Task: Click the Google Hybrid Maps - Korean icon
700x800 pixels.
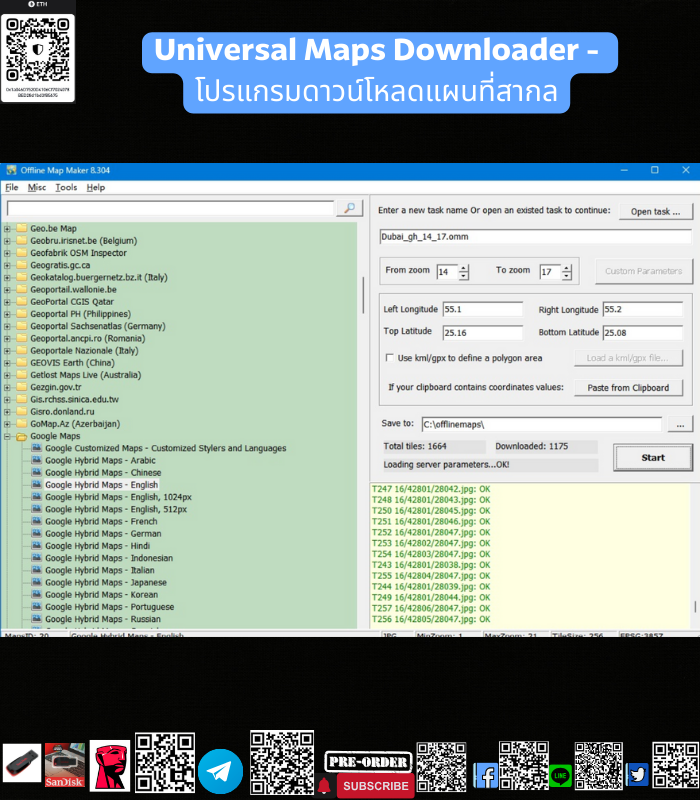Action: (37, 595)
